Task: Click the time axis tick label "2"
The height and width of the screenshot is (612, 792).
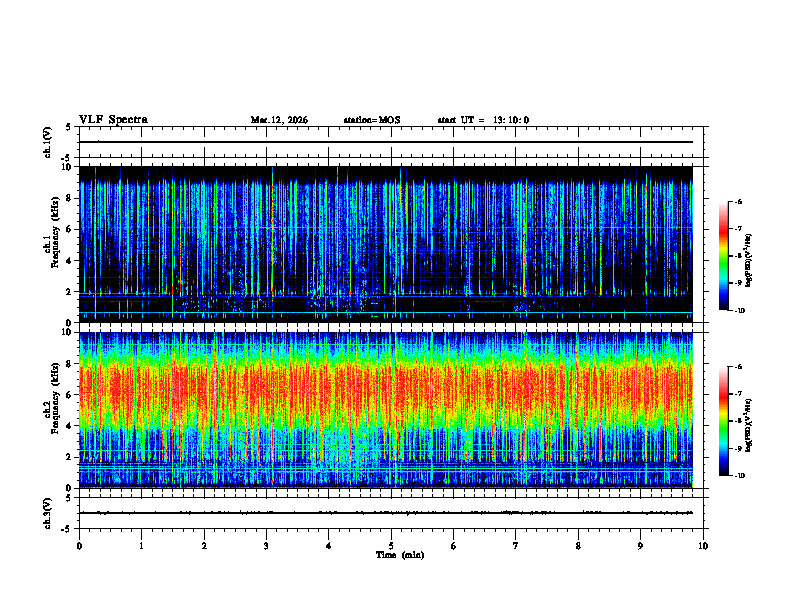Action: click(204, 546)
